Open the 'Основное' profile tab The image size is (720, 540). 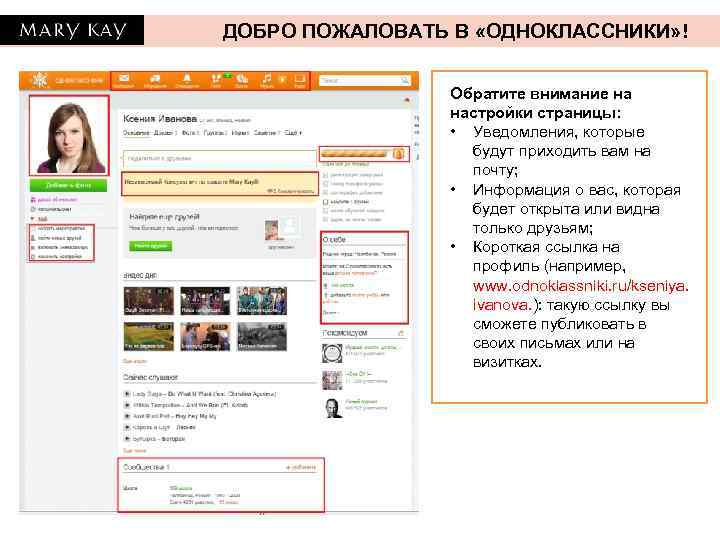click(x=136, y=133)
